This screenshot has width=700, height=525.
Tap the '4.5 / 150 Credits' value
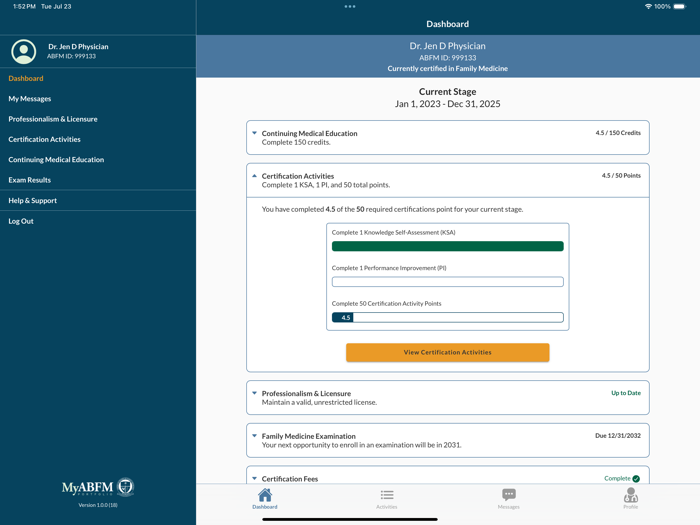click(x=618, y=133)
